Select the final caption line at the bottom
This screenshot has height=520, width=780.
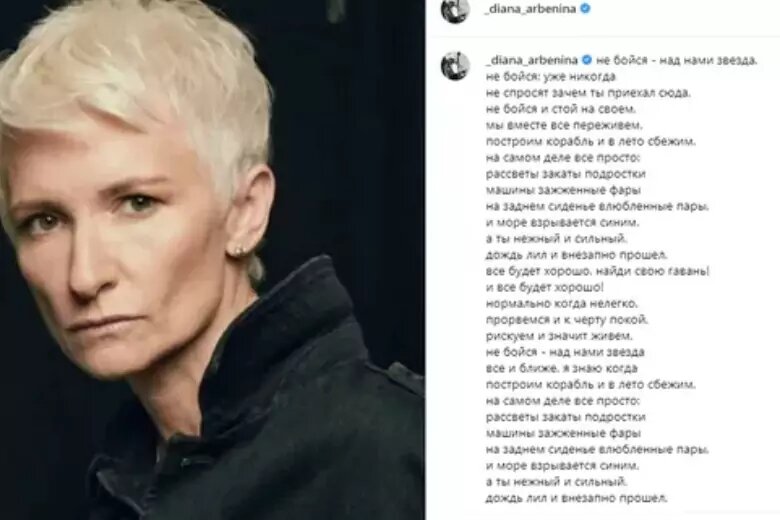[x=577, y=498]
